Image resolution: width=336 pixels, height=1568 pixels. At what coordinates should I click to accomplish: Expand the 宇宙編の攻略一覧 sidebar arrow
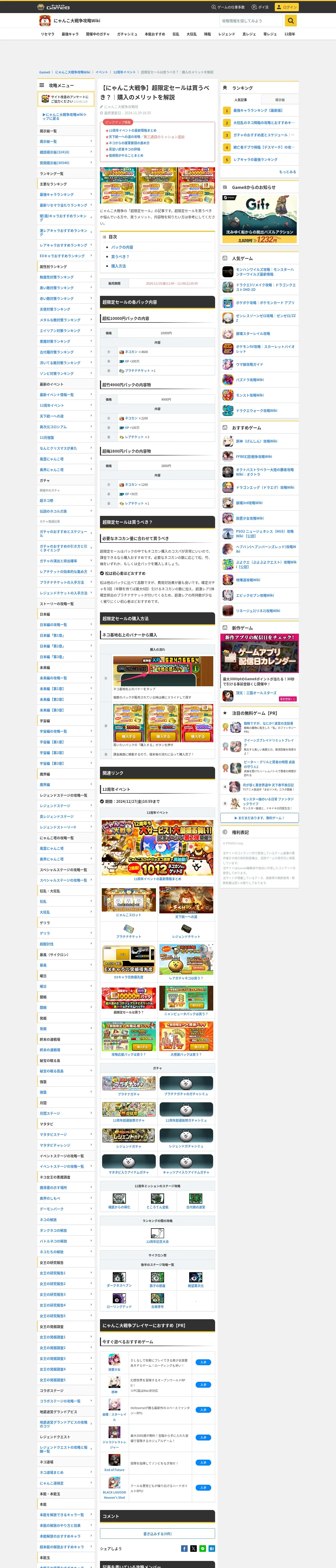coord(92,731)
